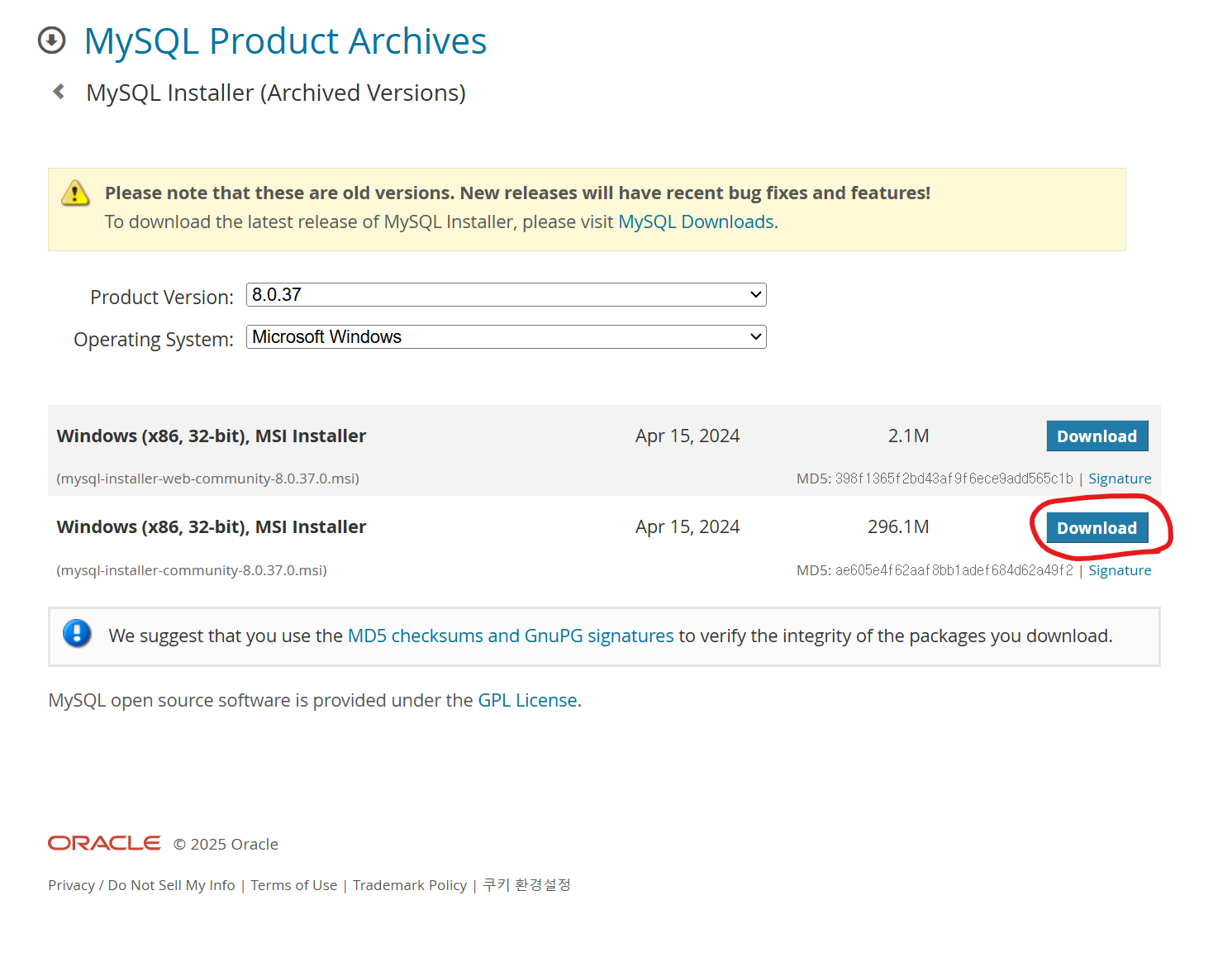Click the circled download arrow icon beside MySQL Product Archives

(x=52, y=40)
